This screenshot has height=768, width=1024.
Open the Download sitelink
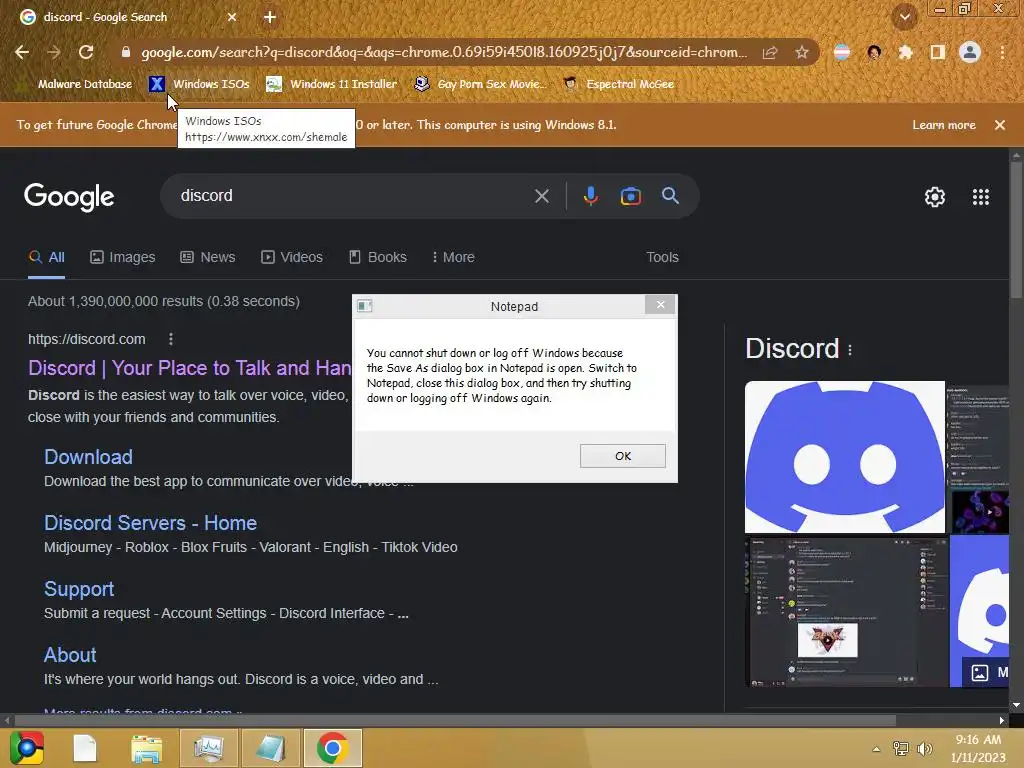click(x=88, y=456)
